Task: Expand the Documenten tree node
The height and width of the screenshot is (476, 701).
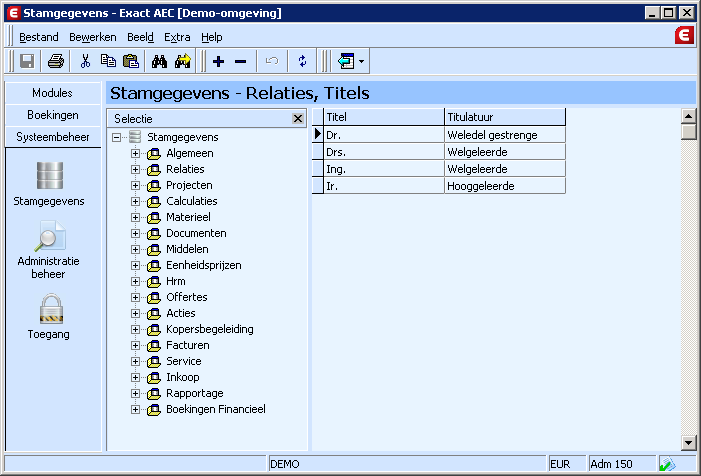Action: point(135,233)
